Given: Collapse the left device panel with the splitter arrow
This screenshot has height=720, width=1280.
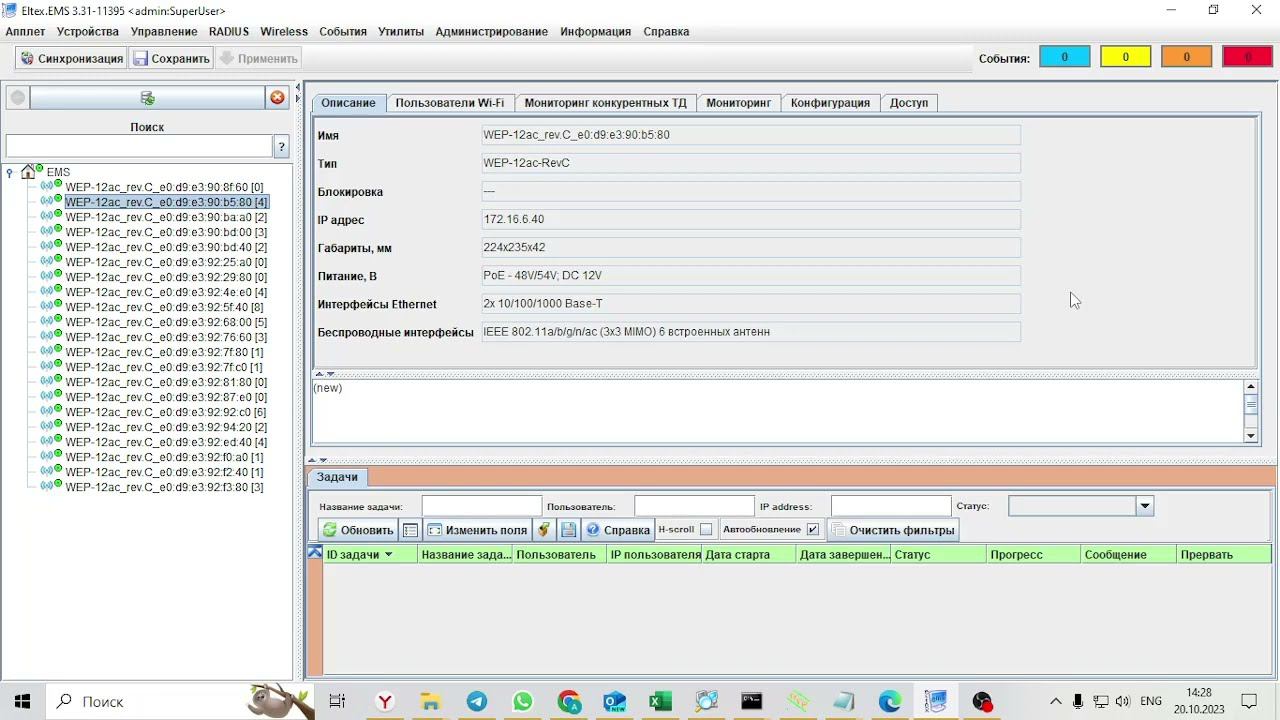Looking at the screenshot, I should tap(297, 87).
